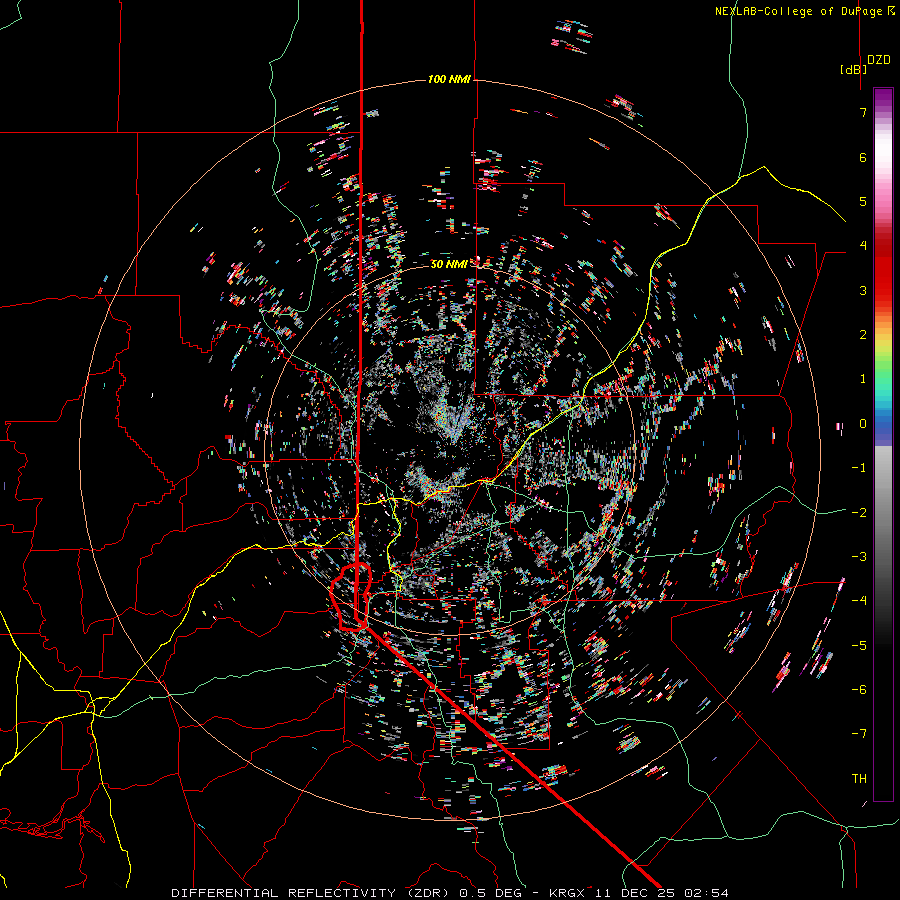This screenshot has height=900, width=900.
Task: Click the -6 value on the color scale
Action: [859, 690]
